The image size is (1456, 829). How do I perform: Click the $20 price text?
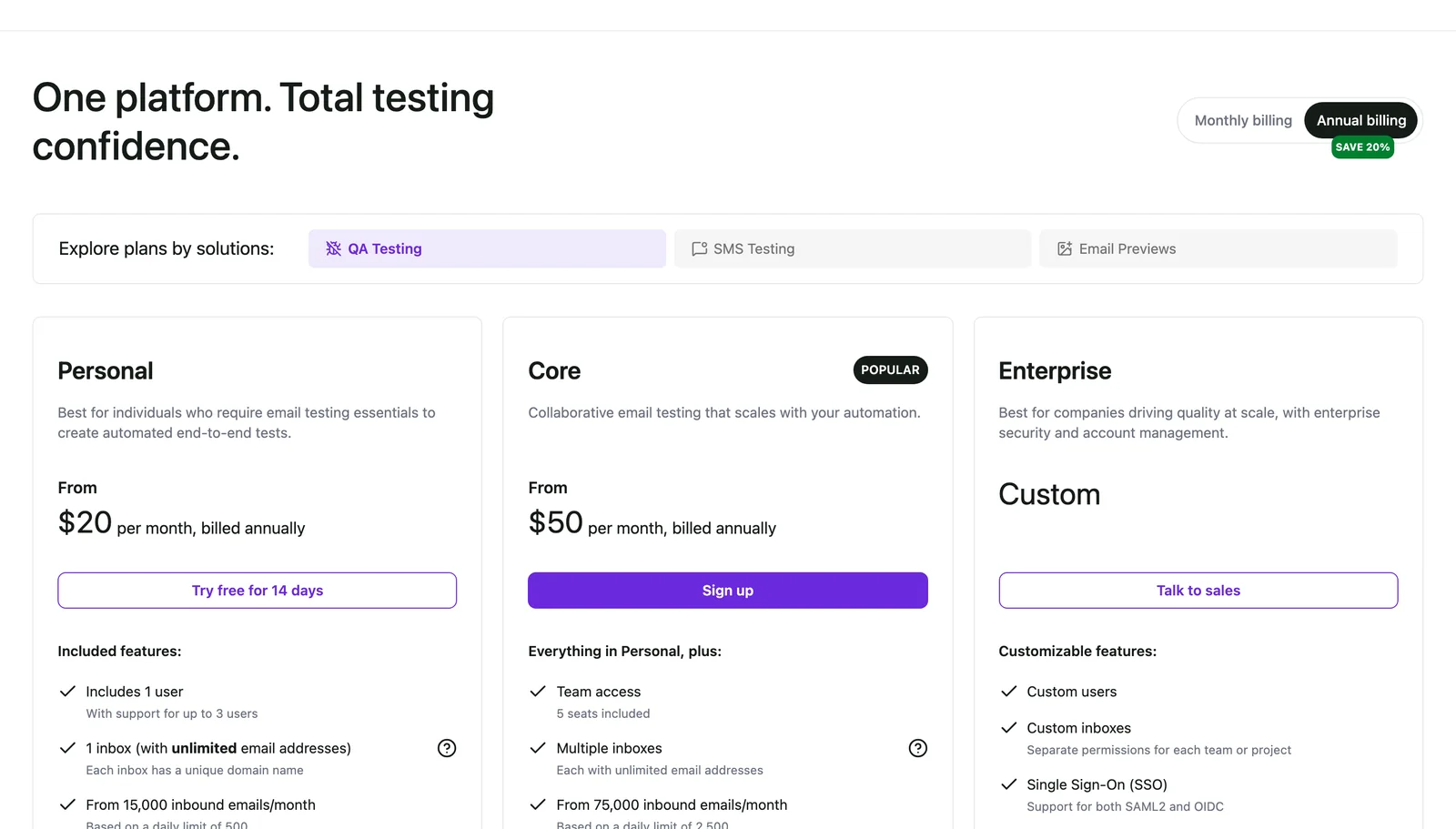coord(85,522)
